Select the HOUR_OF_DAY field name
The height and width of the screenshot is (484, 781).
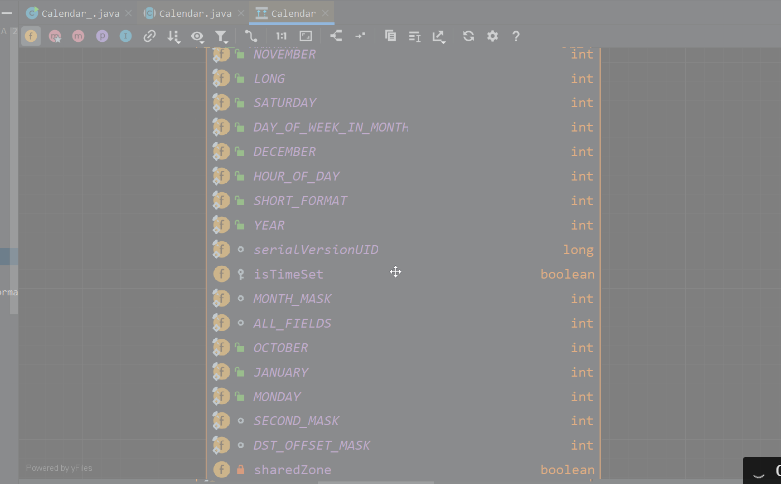pyautogui.click(x=296, y=176)
